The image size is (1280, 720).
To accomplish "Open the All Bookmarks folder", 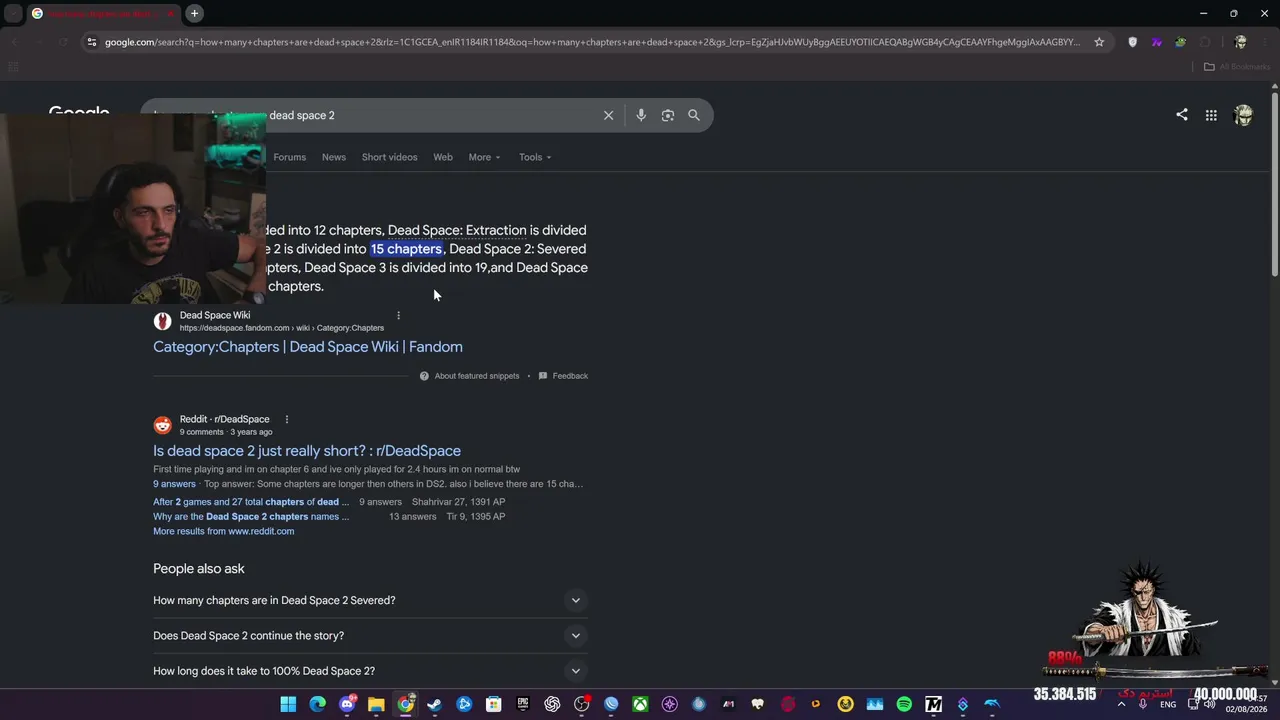I will pyautogui.click(x=1236, y=67).
